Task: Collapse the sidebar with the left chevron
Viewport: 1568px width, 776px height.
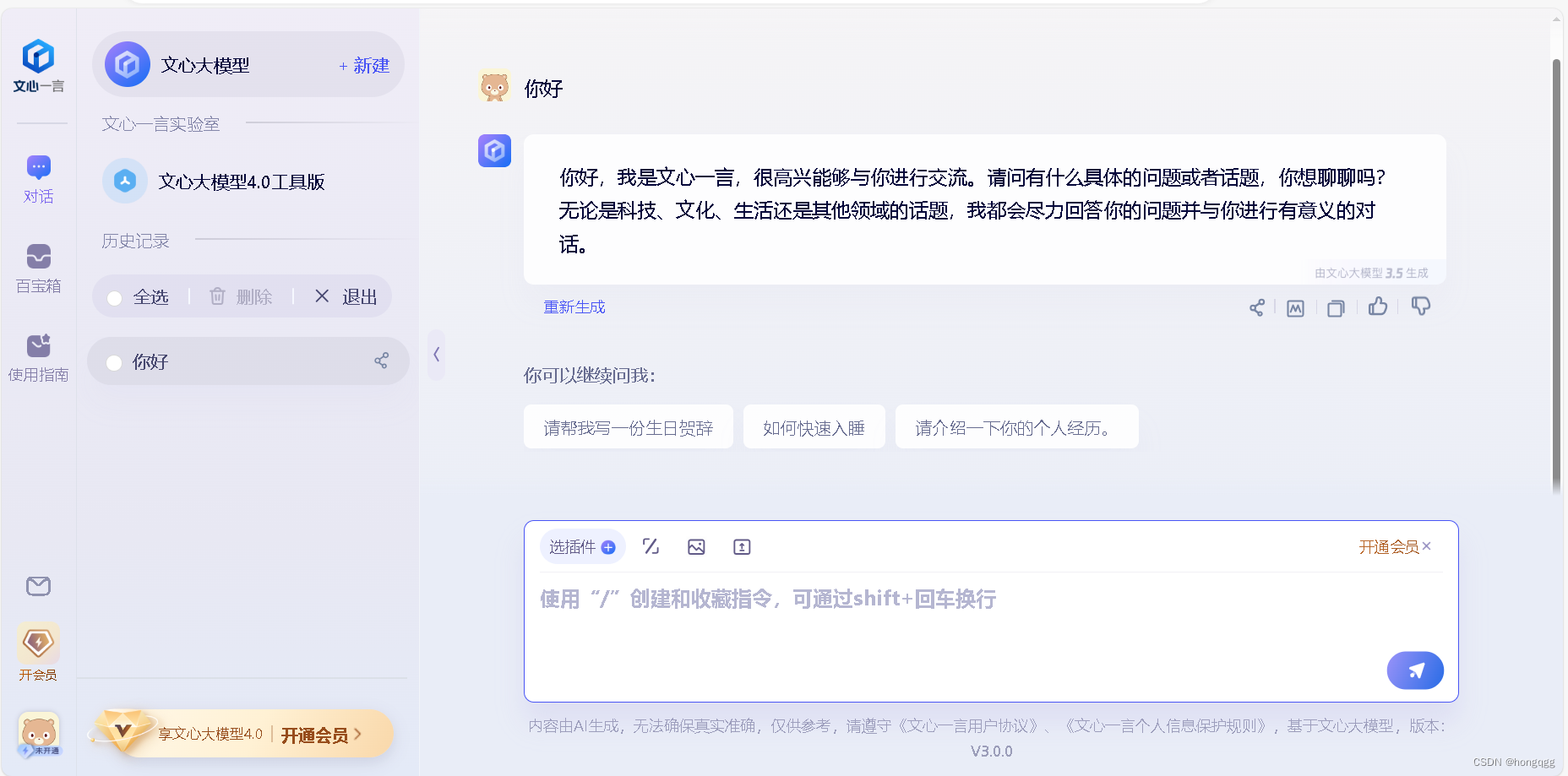Action: pyautogui.click(x=436, y=355)
